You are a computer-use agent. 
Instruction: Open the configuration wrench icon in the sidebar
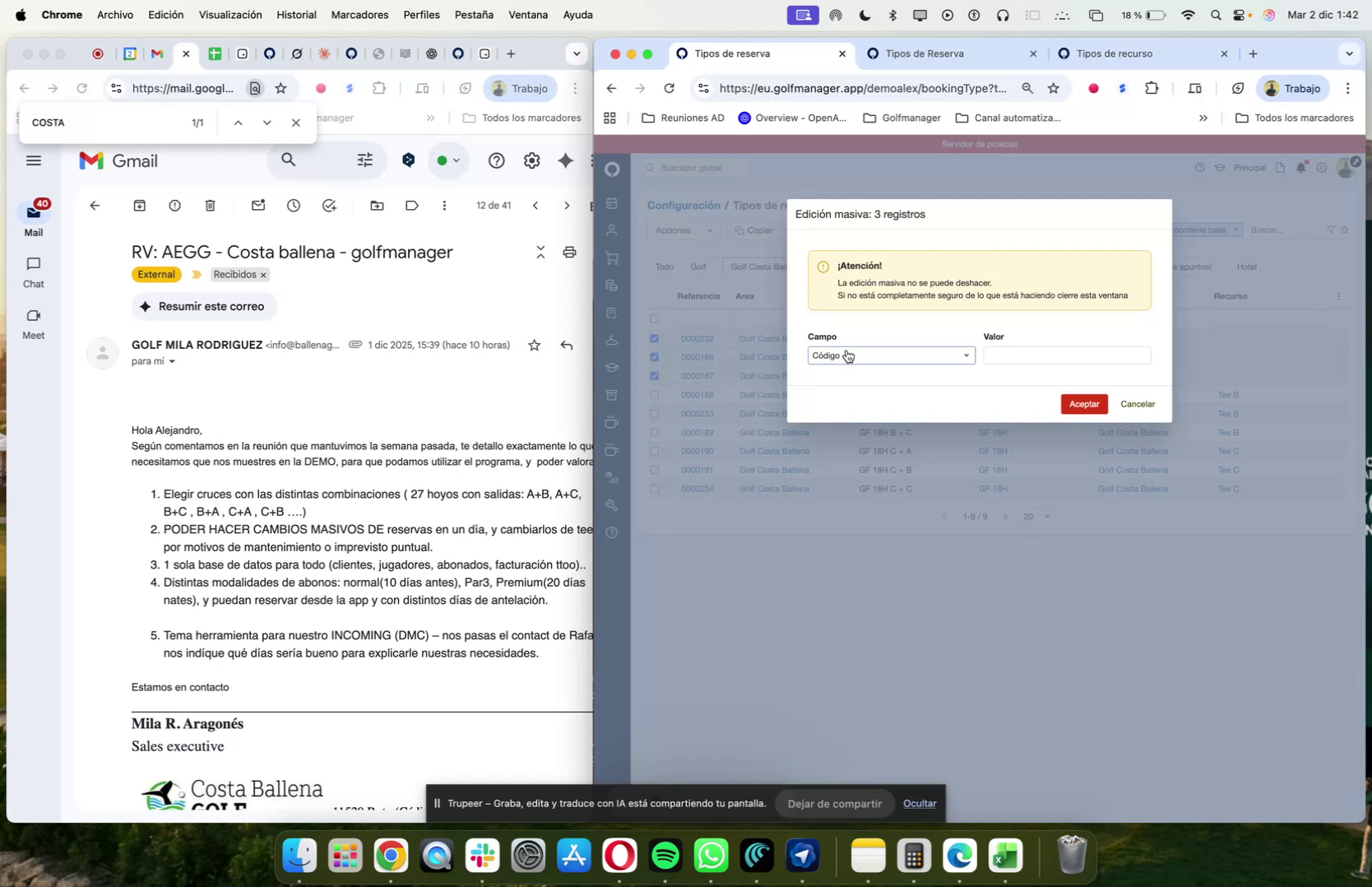point(612,505)
